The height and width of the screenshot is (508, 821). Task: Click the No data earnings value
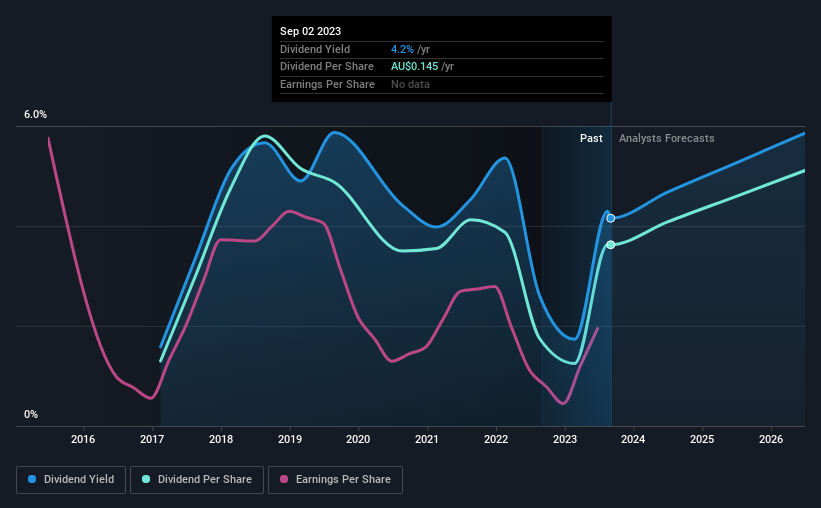[x=410, y=84]
